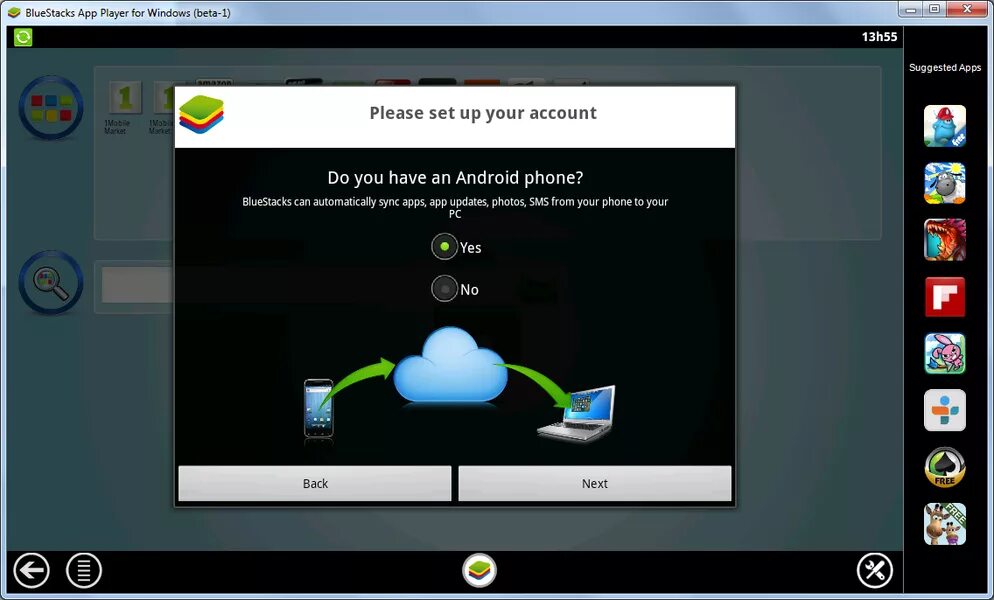Image resolution: width=994 pixels, height=600 pixels.
Task: Click the 'Do you have an Android phone?' heading
Action: [x=455, y=178]
